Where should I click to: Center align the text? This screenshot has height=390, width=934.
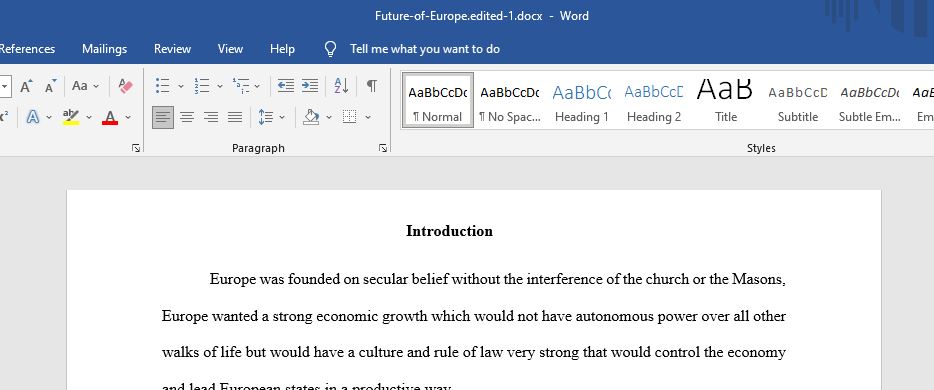187,117
